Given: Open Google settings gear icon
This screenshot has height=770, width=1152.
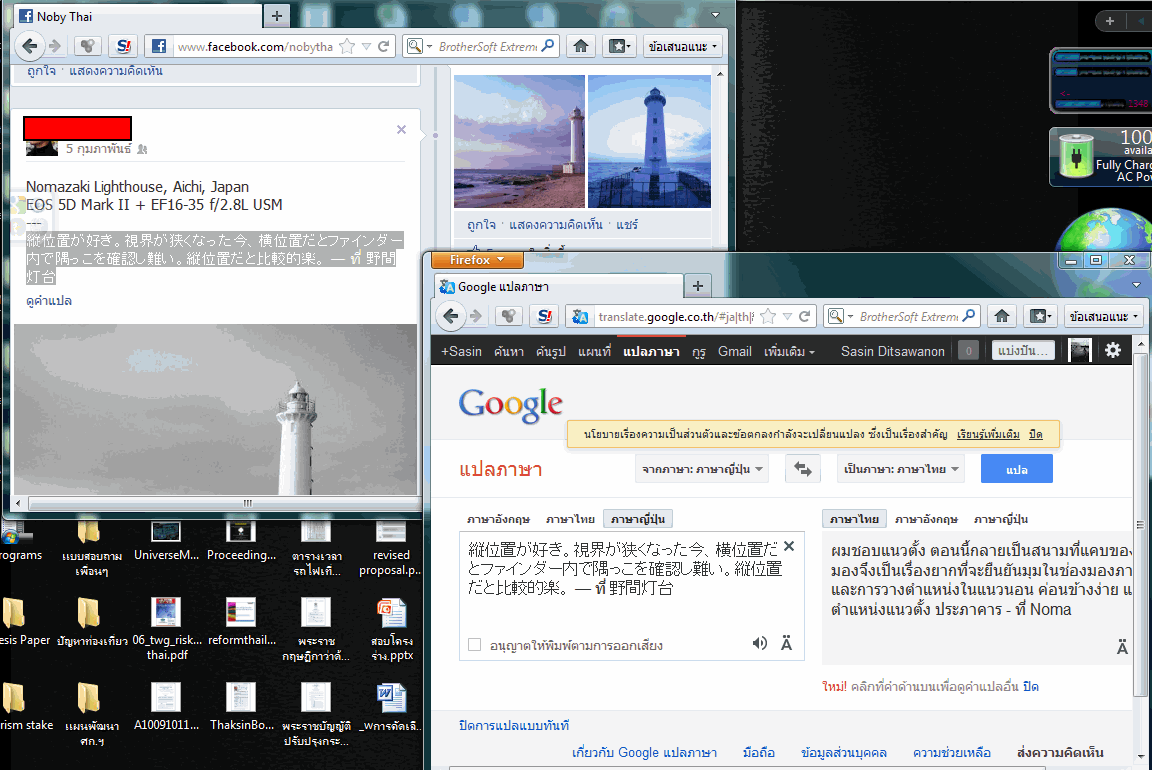Looking at the screenshot, I should click(x=1113, y=350).
